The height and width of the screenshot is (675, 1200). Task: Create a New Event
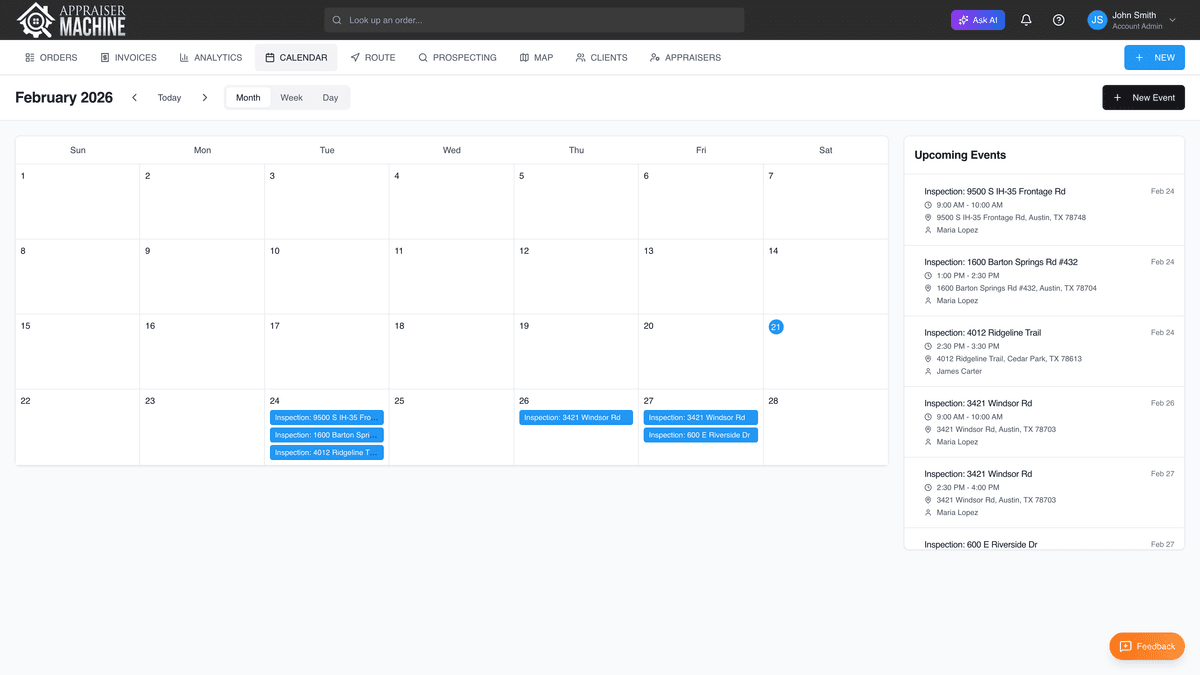[x=1143, y=97]
